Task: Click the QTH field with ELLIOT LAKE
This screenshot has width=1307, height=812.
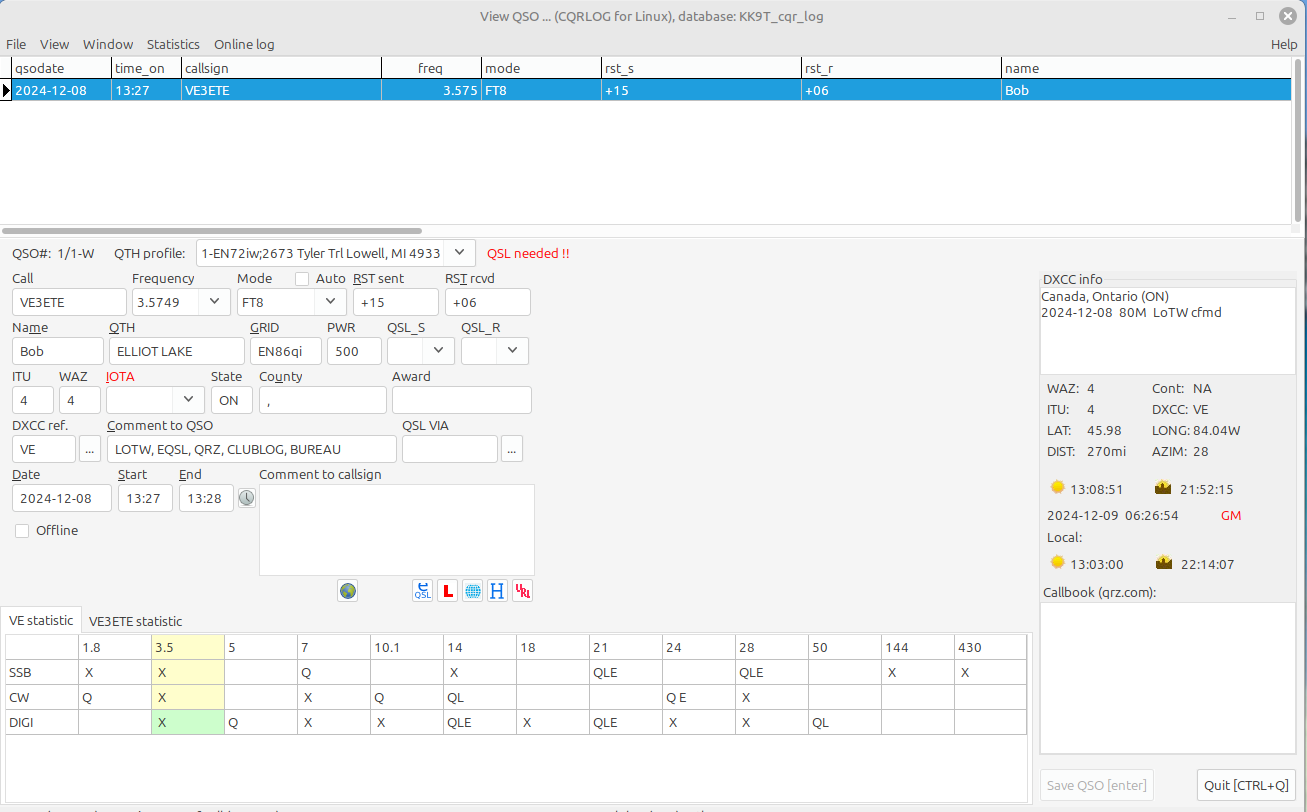Action: (x=177, y=351)
